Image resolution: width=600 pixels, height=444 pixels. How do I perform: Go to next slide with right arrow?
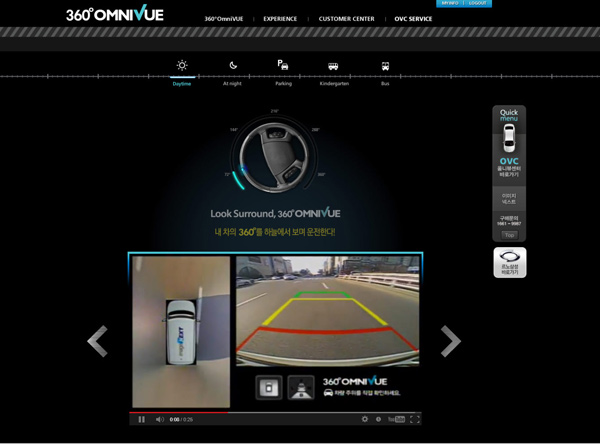[x=450, y=341]
